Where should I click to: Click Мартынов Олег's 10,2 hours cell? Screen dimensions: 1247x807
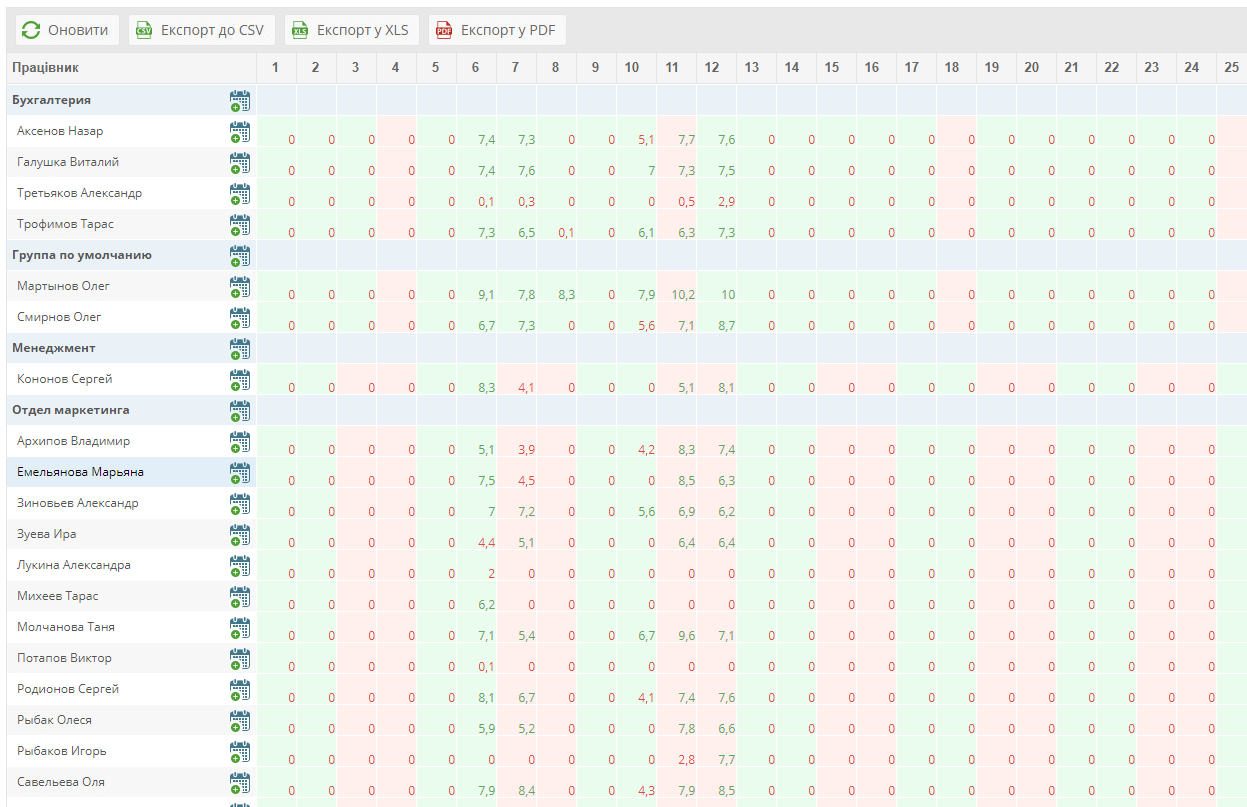tap(682, 295)
